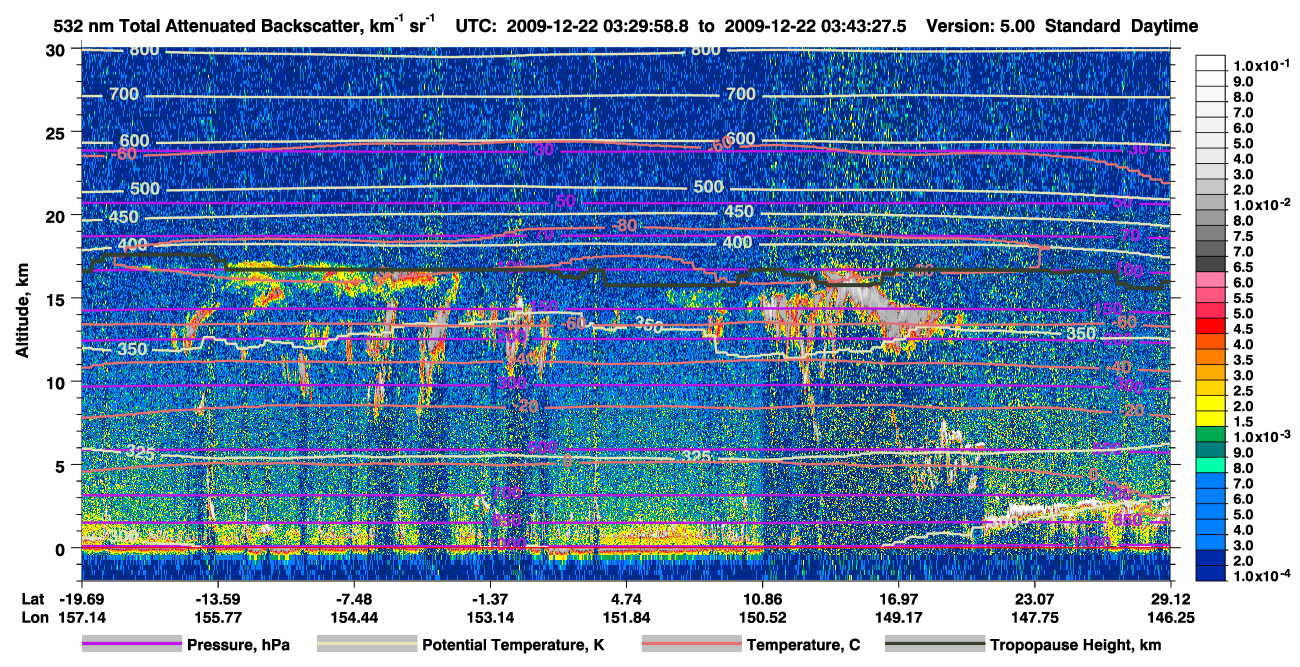Click longitude value '155.77'
Viewport: 1300px width, 667px height.
pos(216,617)
